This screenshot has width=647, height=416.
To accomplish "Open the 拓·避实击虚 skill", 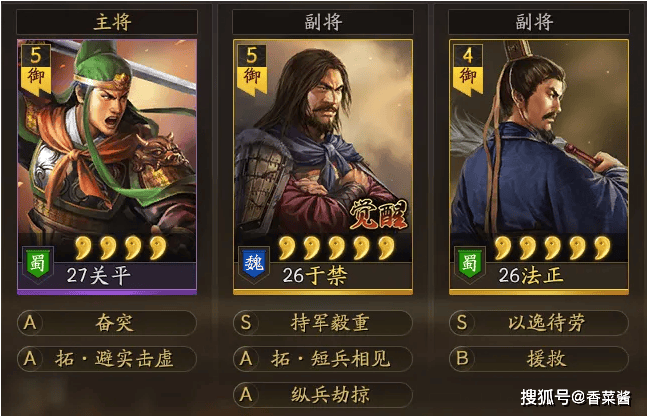I will [x=107, y=359].
